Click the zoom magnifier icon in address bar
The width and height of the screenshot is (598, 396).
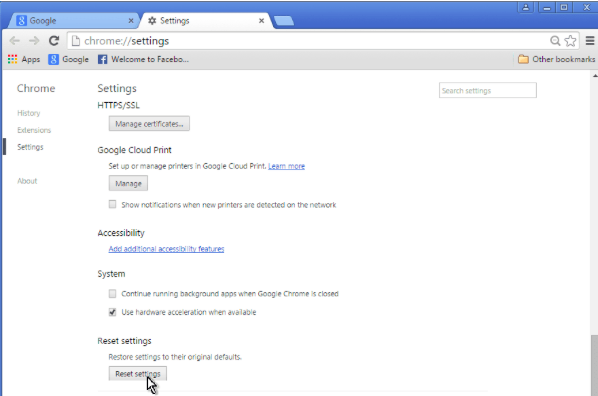coord(555,41)
